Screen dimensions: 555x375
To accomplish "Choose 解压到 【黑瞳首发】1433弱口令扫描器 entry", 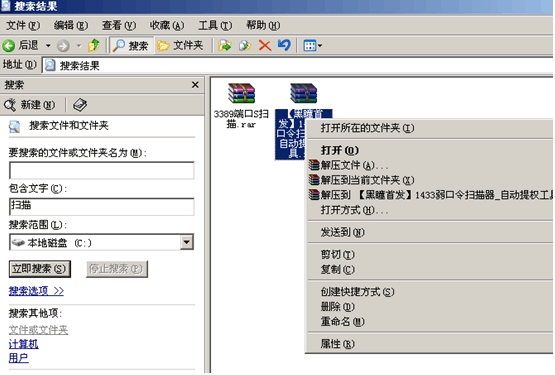I will pyautogui.click(x=430, y=195).
